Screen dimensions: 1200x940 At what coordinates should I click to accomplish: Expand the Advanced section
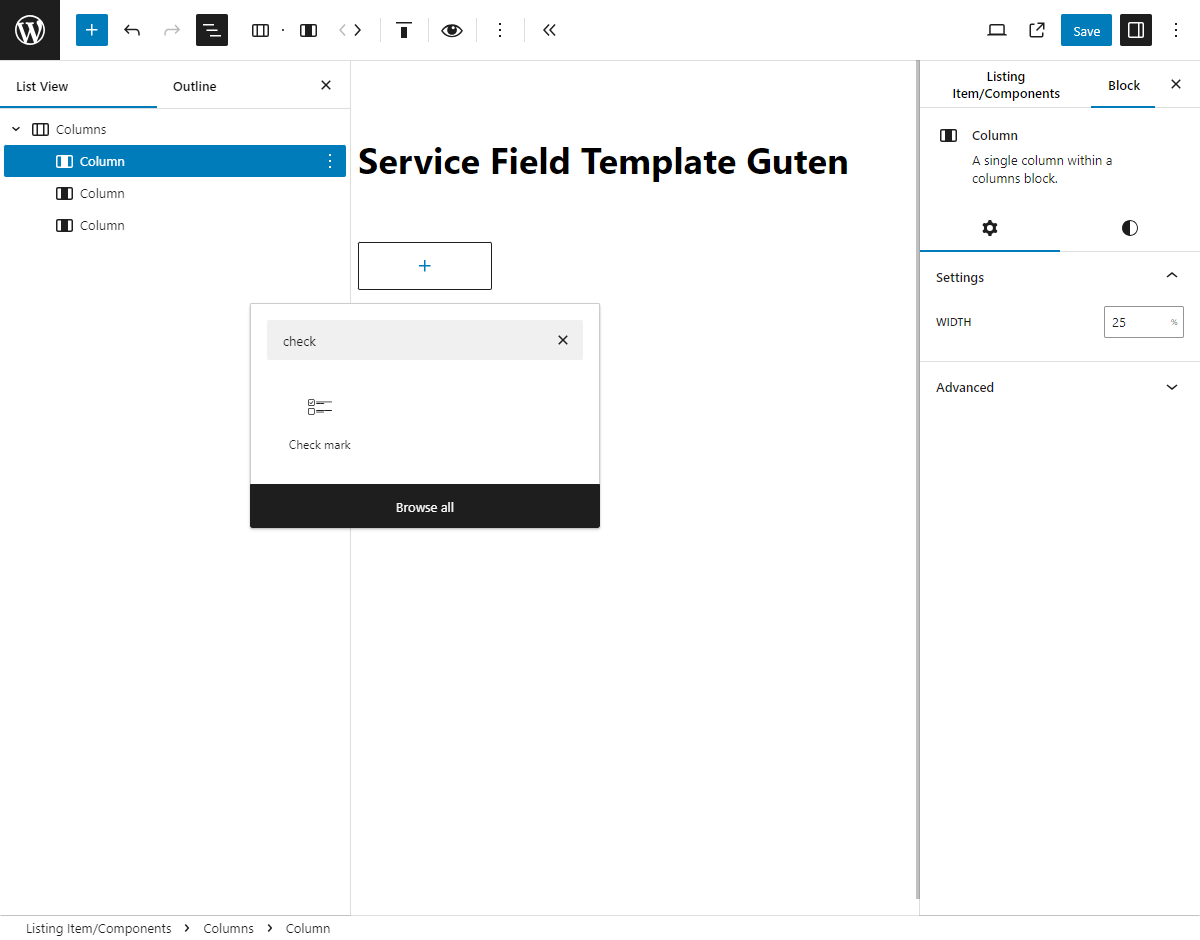coord(1171,387)
